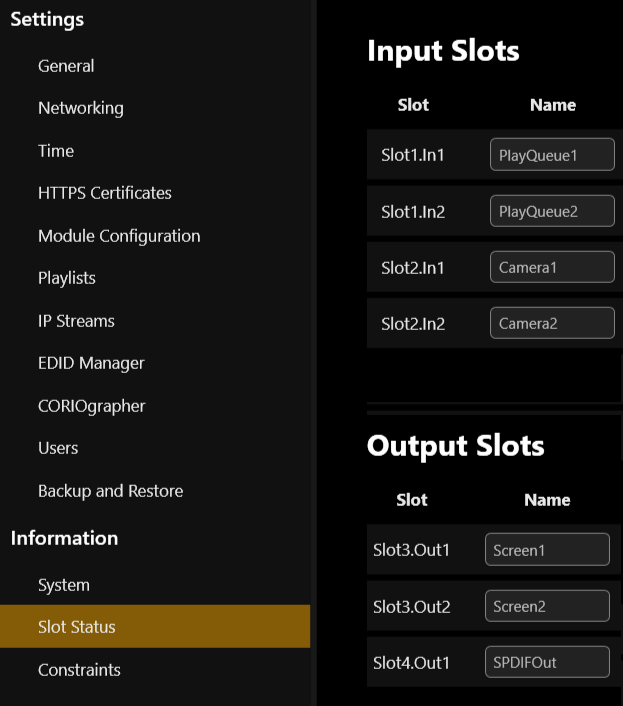Click the PlayQueue1 name field
The image size is (623, 706).
(552, 155)
